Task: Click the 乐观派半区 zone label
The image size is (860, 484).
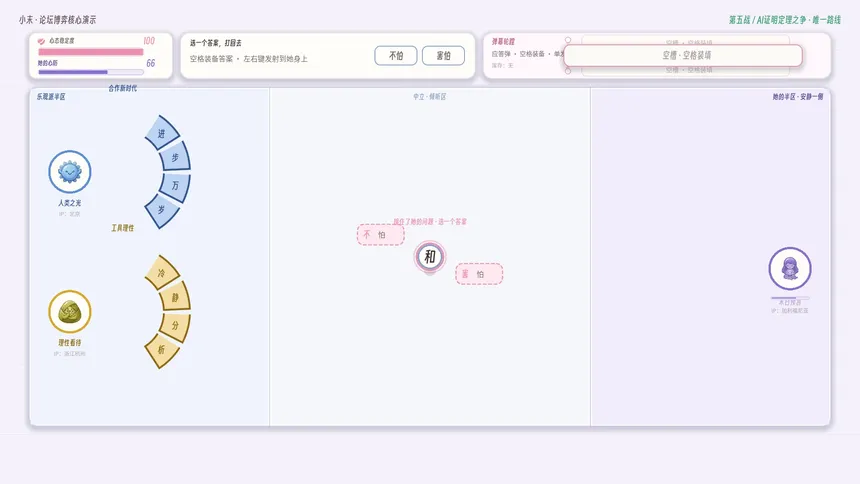Action: tap(51, 97)
